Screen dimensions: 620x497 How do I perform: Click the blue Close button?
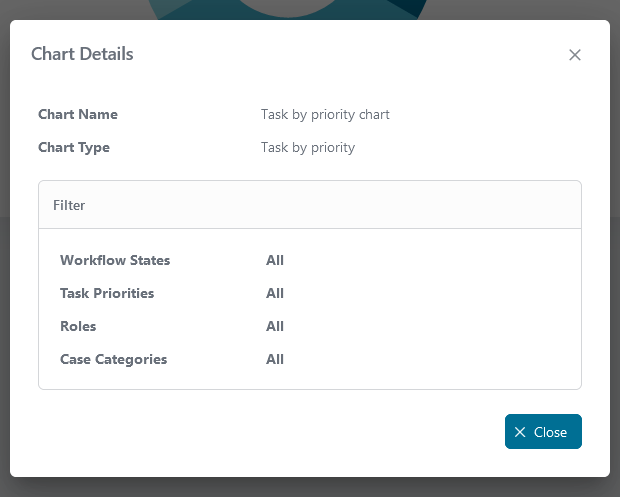click(543, 431)
